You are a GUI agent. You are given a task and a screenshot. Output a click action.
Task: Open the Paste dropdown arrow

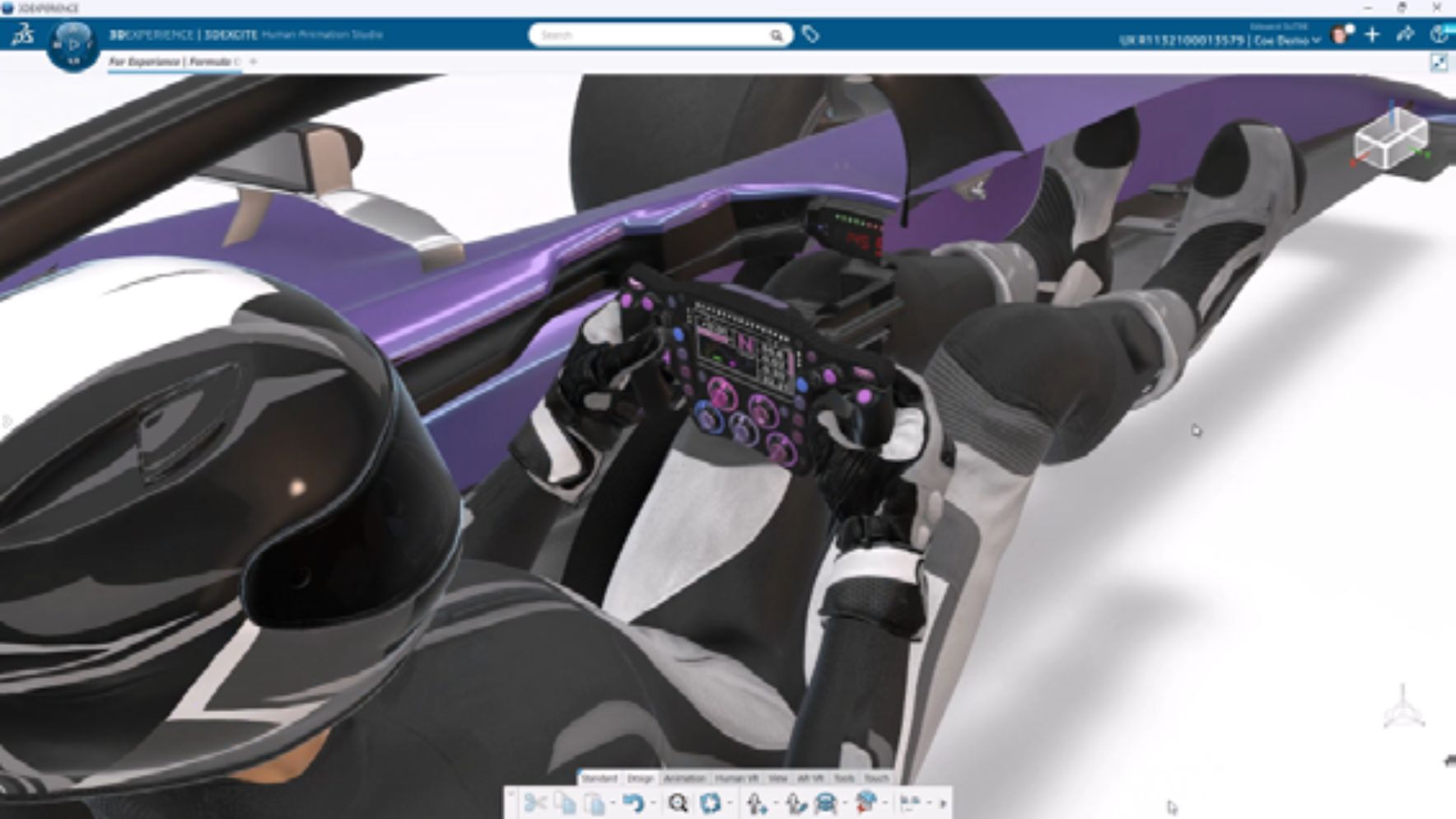[x=613, y=804]
